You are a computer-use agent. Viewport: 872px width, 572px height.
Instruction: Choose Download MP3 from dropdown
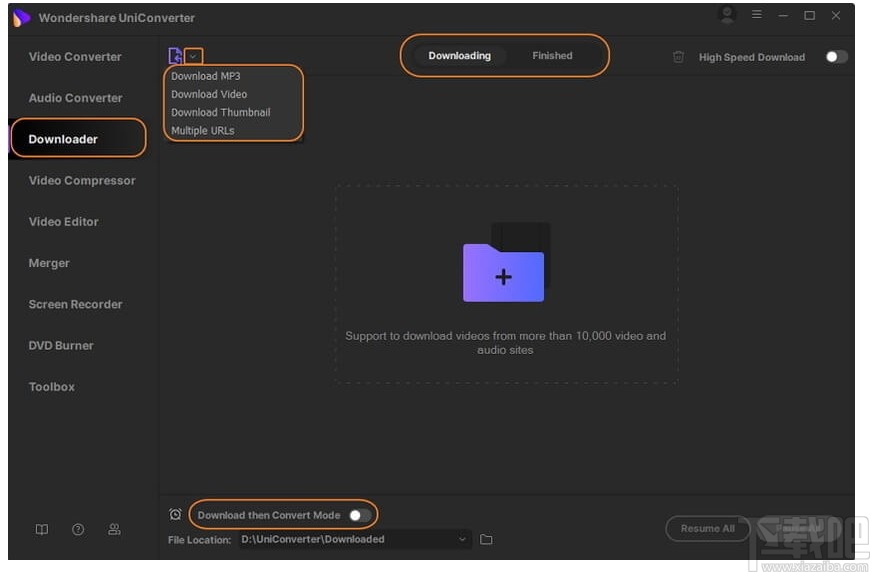[x=206, y=76]
